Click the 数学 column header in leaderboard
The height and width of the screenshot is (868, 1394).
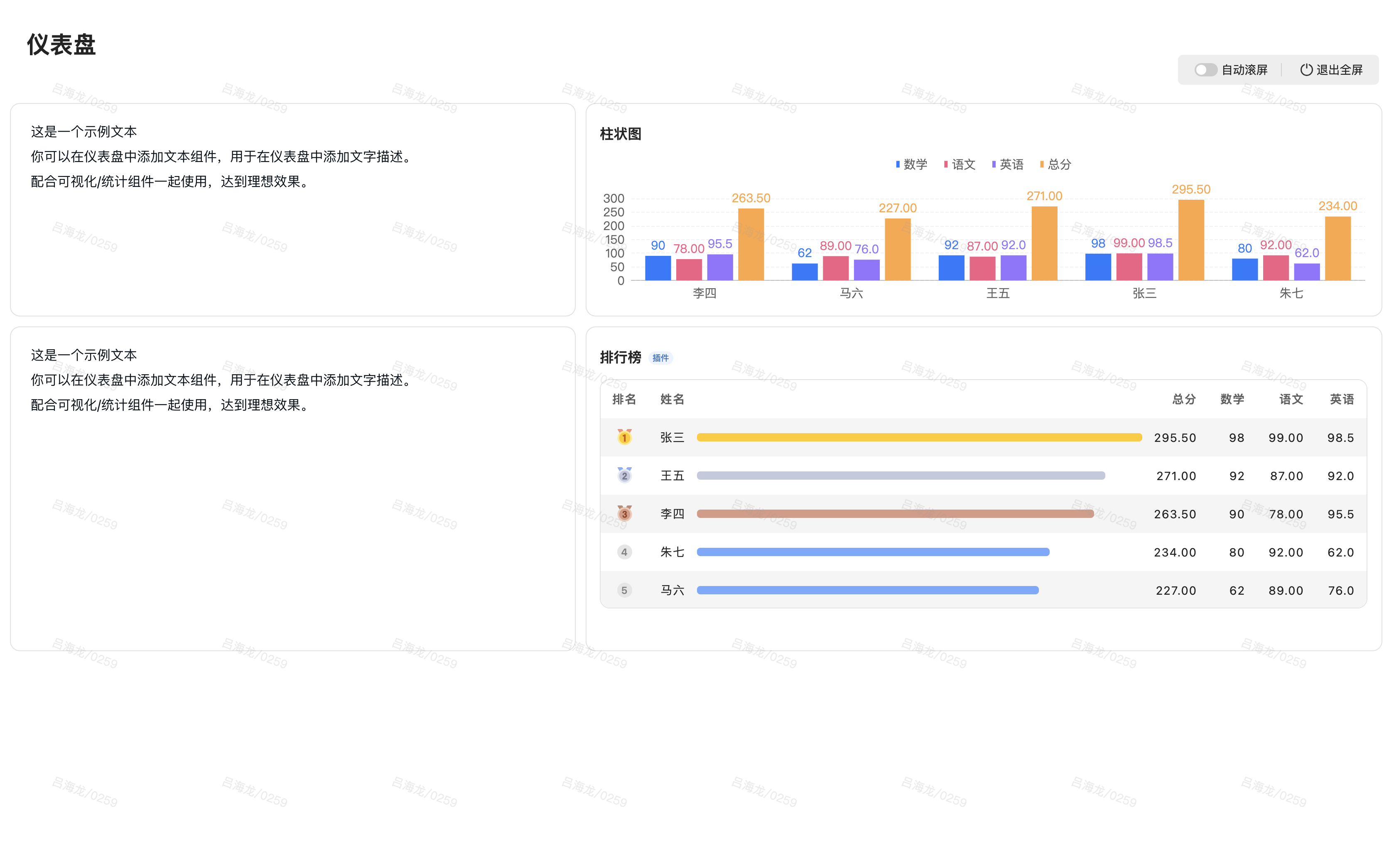coord(1232,400)
